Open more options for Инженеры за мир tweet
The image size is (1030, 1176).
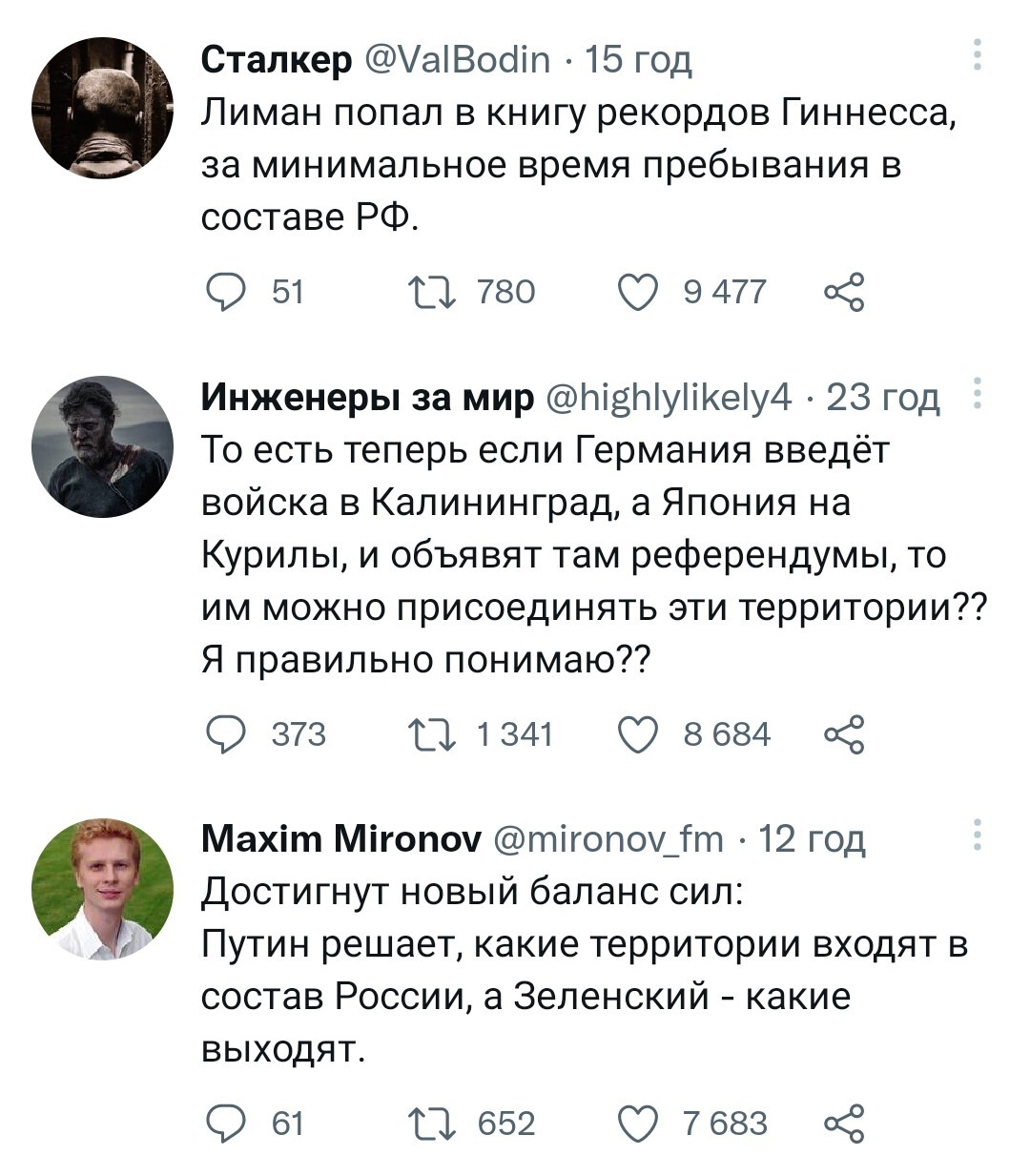coord(977,394)
